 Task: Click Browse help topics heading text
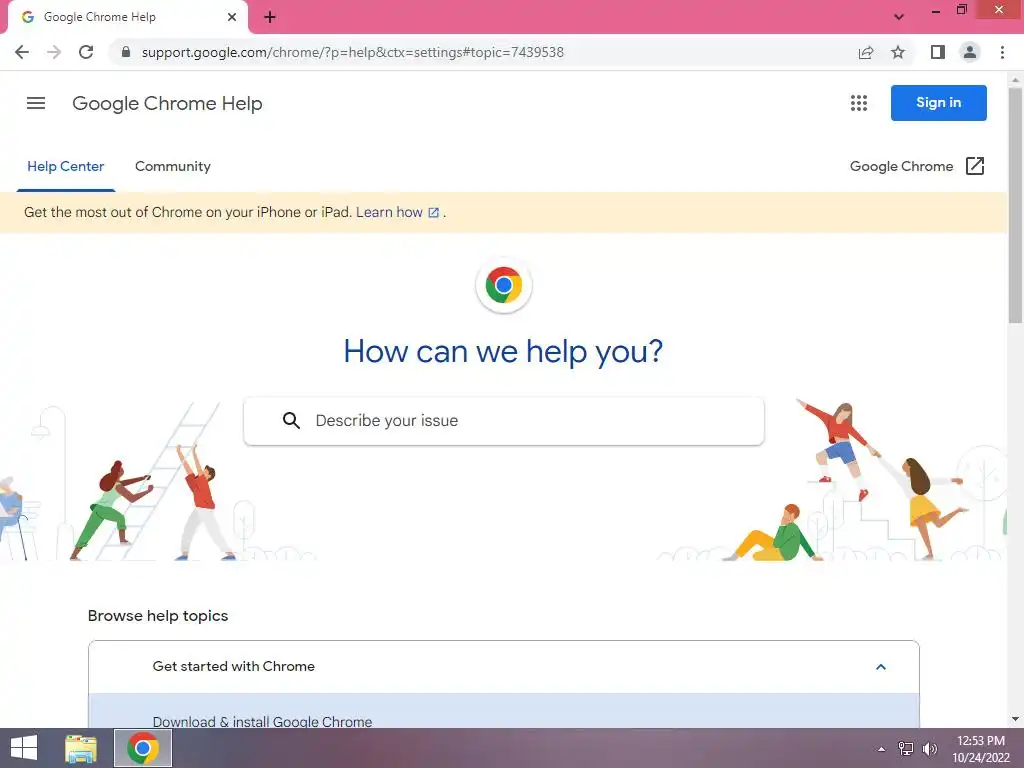[x=158, y=616]
